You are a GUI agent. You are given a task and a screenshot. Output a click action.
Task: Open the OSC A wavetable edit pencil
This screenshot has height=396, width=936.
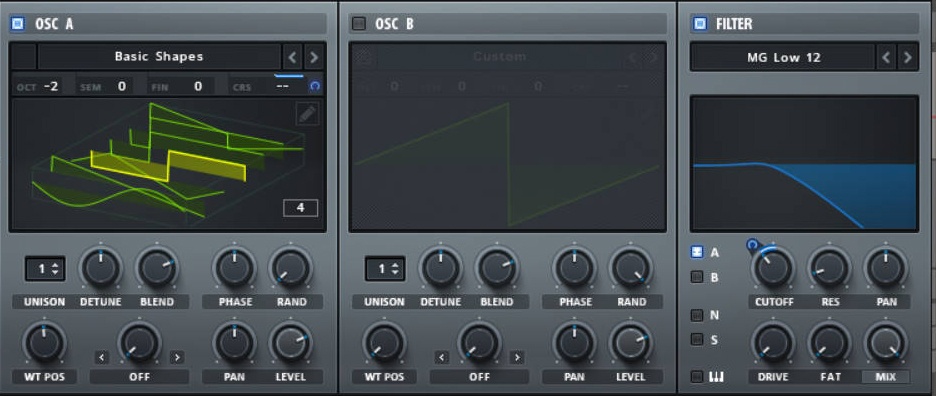307,113
